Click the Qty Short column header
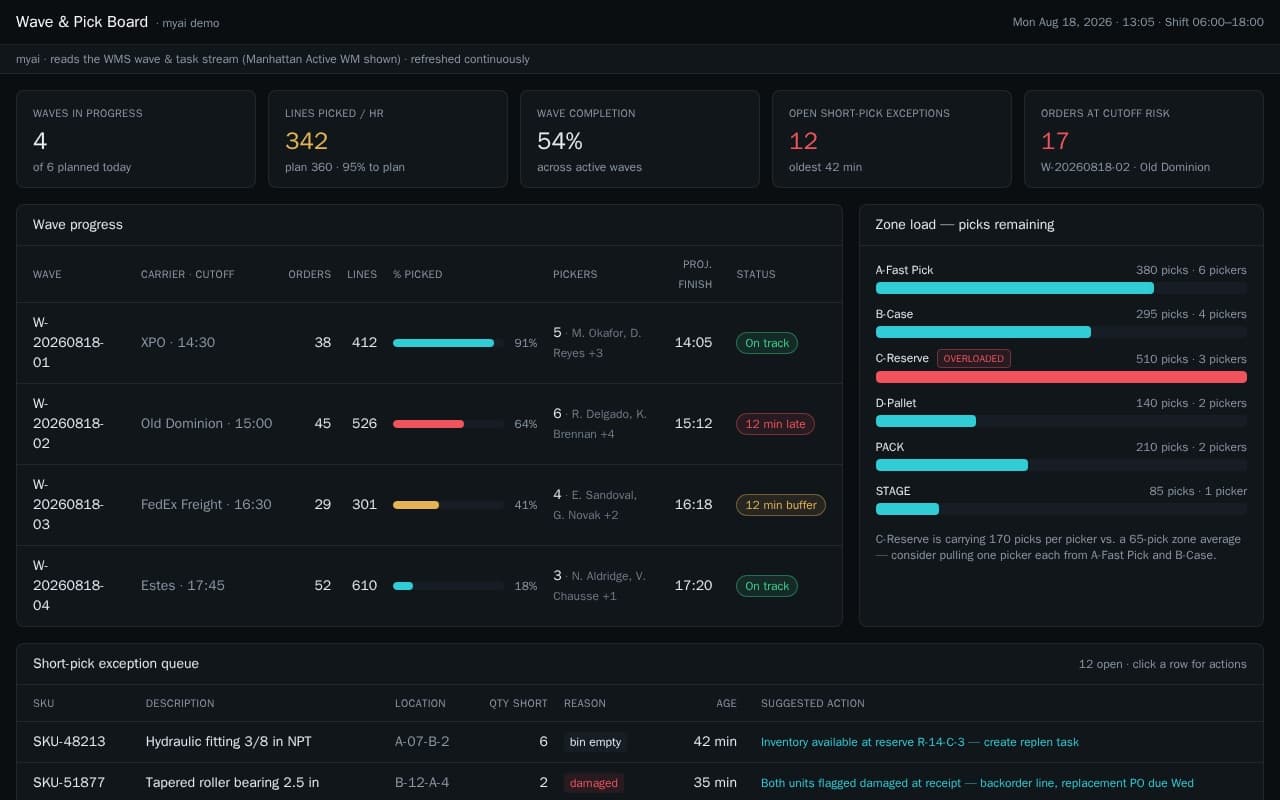This screenshot has width=1280, height=800. coord(518,703)
